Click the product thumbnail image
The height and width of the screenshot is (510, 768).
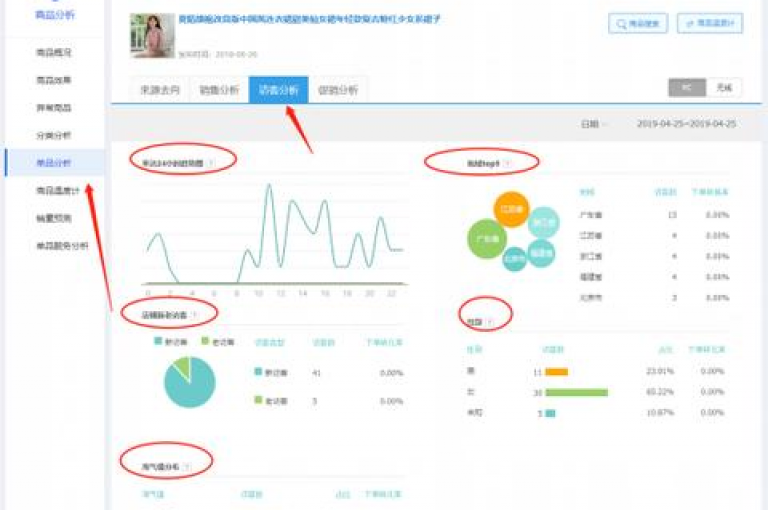click(x=152, y=36)
